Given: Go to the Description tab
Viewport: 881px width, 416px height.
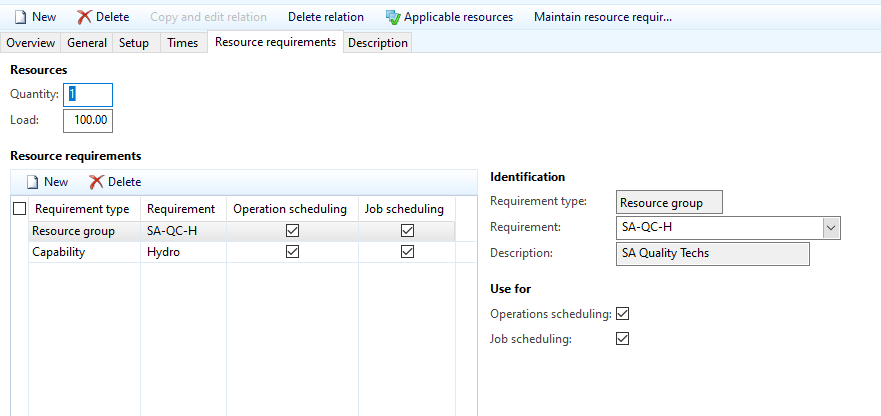Looking at the screenshot, I should (x=378, y=43).
